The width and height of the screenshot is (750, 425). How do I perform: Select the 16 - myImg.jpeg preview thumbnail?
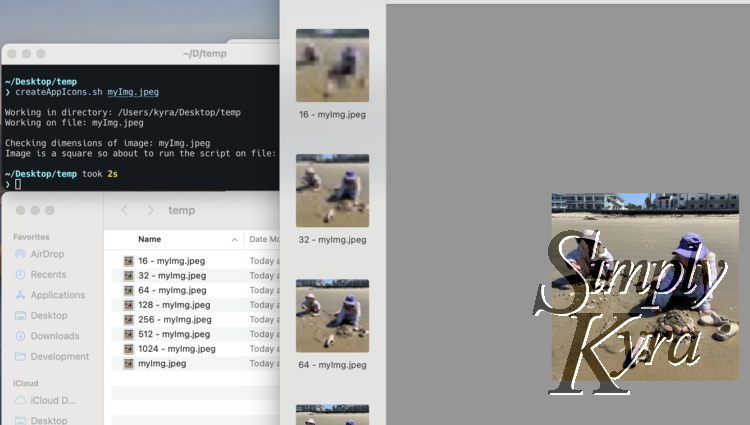pos(332,65)
